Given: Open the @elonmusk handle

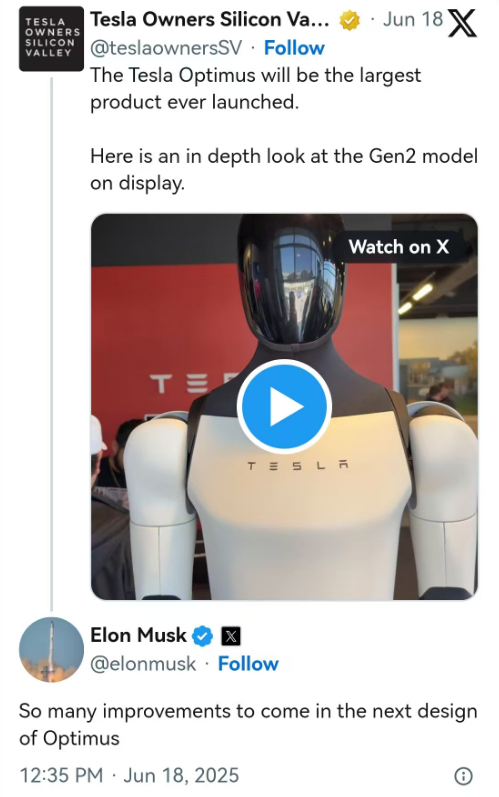Looking at the screenshot, I should (x=143, y=664).
